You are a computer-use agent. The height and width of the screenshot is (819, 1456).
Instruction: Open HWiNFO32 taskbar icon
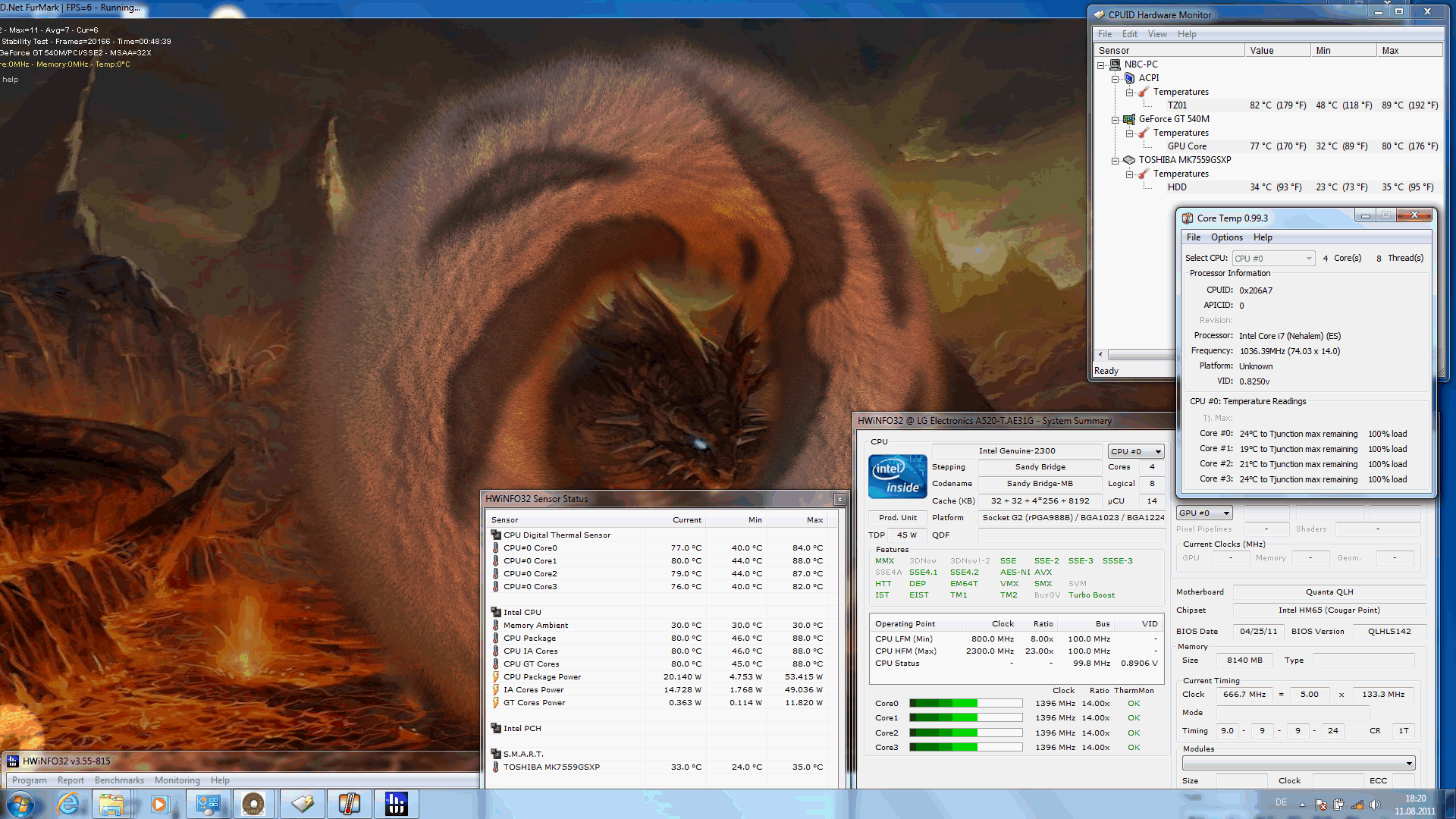(396, 804)
